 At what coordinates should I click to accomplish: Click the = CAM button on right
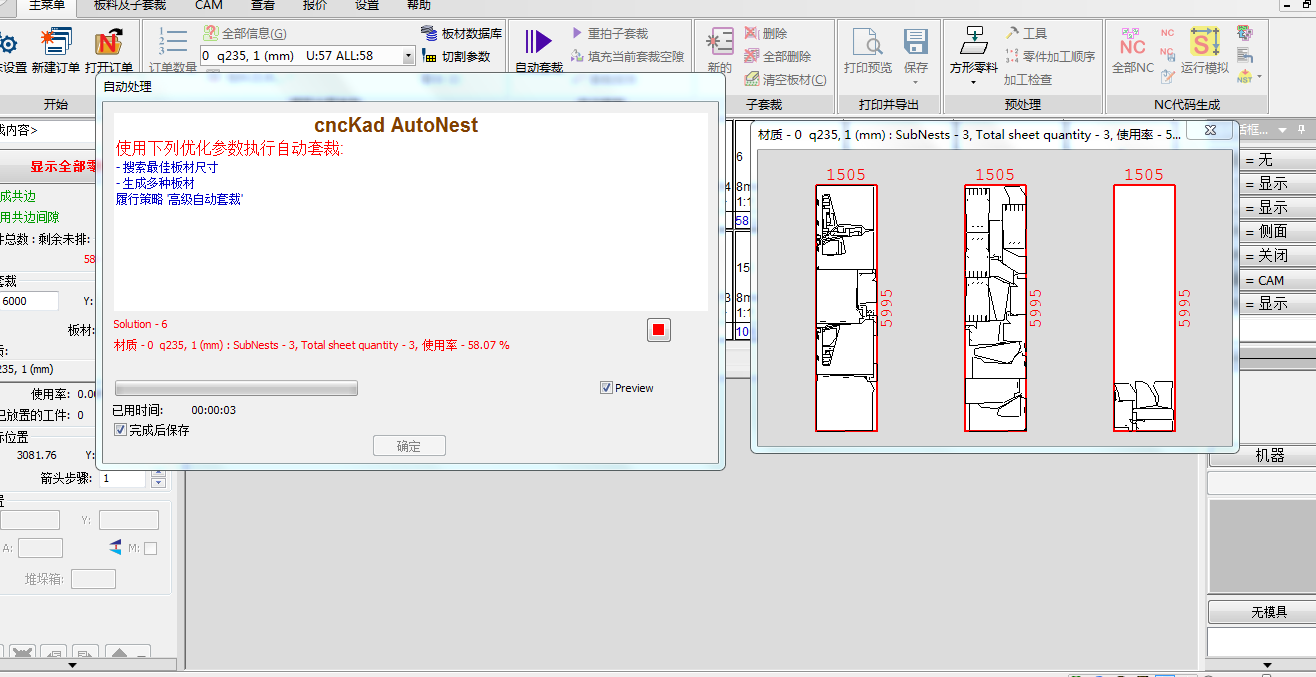coord(1277,280)
